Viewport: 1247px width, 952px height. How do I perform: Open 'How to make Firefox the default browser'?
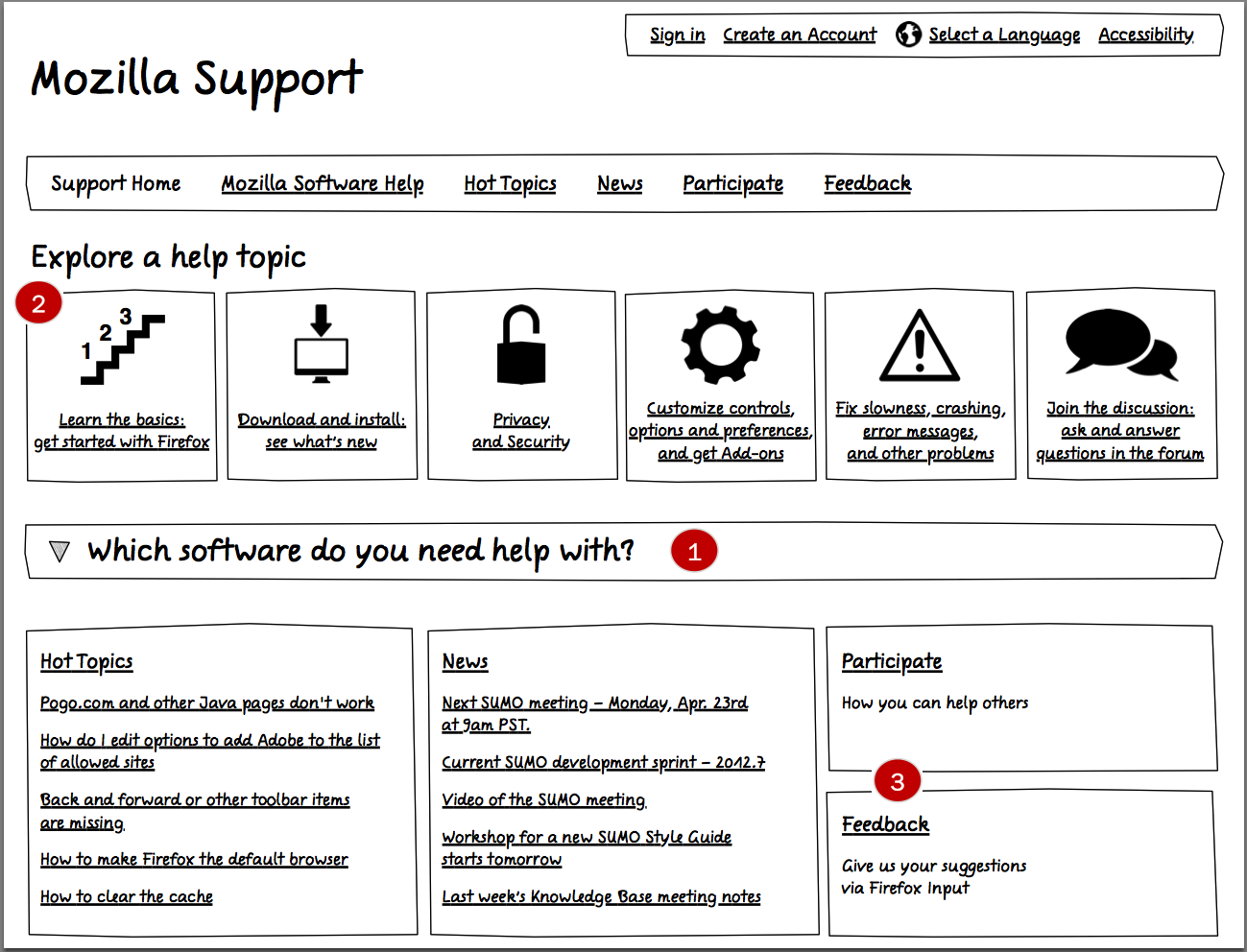[x=194, y=860]
